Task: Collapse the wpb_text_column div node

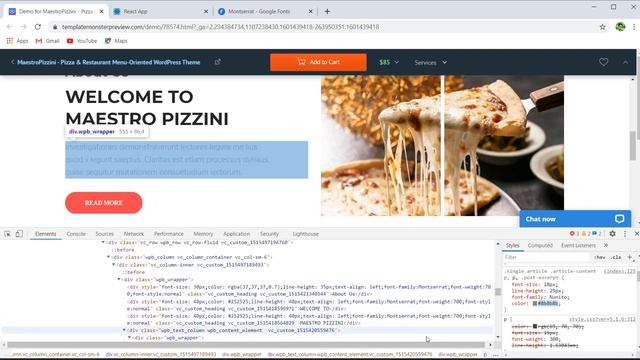Action: (124, 330)
